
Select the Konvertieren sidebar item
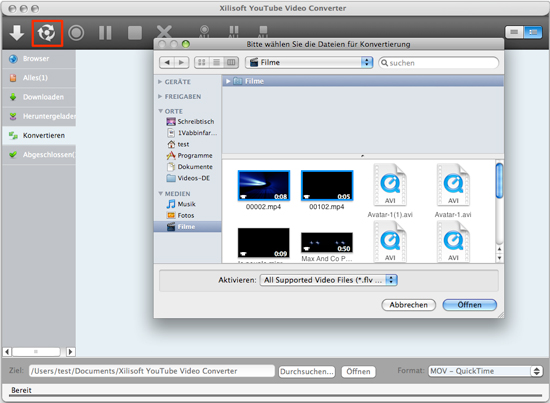coord(39,135)
